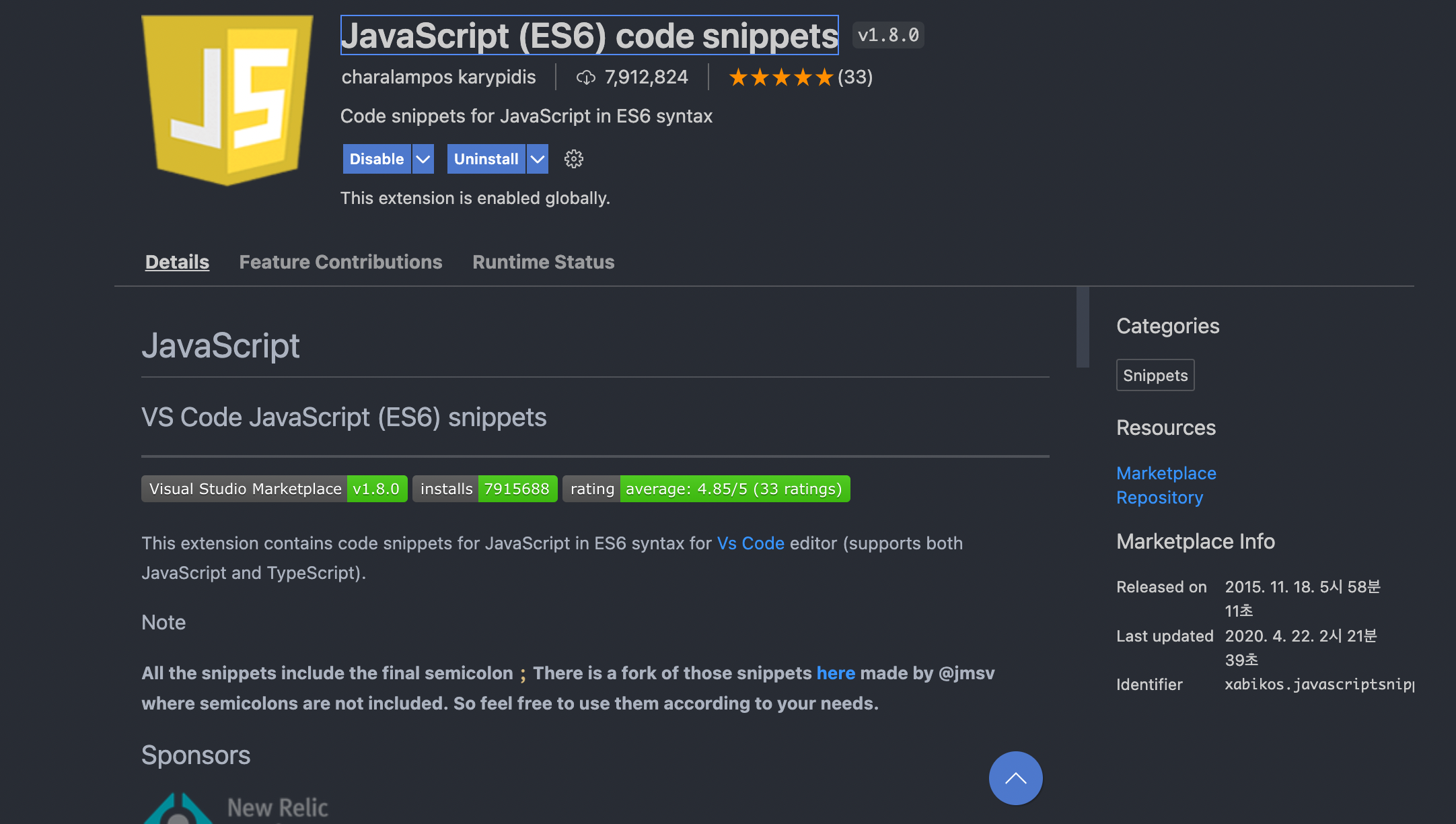
Task: Click the installs 7915688 badge
Action: (484, 489)
